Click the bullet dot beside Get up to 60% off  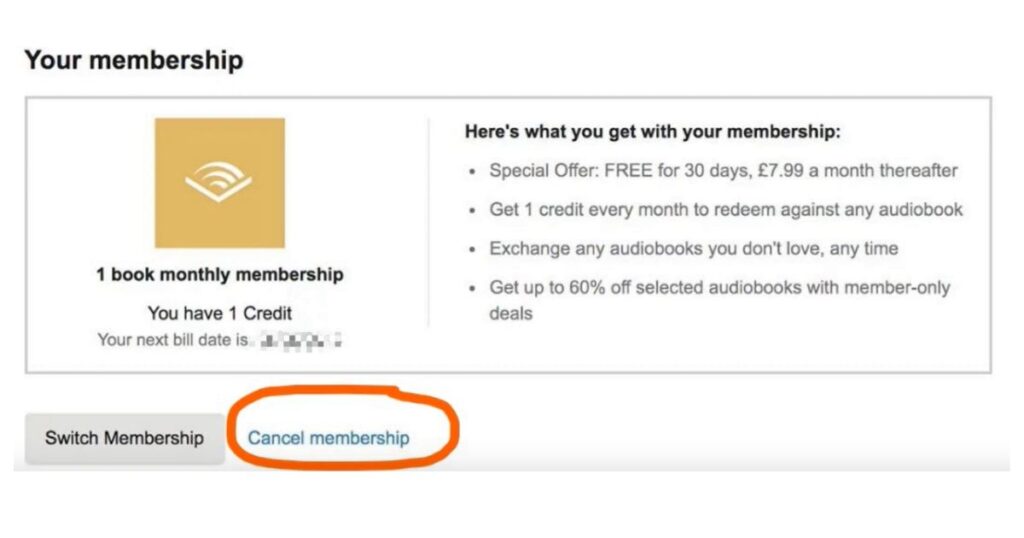(x=472, y=289)
